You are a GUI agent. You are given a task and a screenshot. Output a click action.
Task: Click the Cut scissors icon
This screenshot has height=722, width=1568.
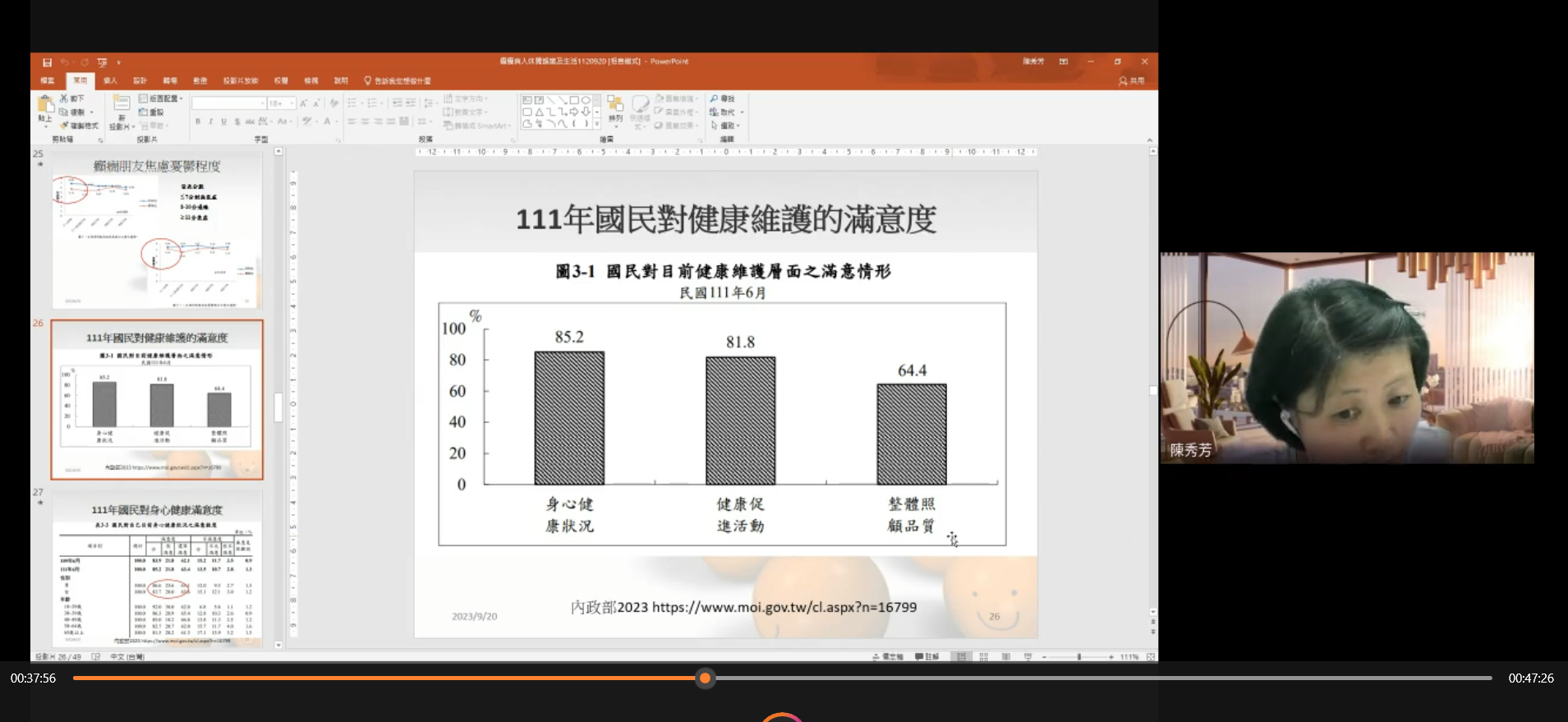[x=63, y=99]
